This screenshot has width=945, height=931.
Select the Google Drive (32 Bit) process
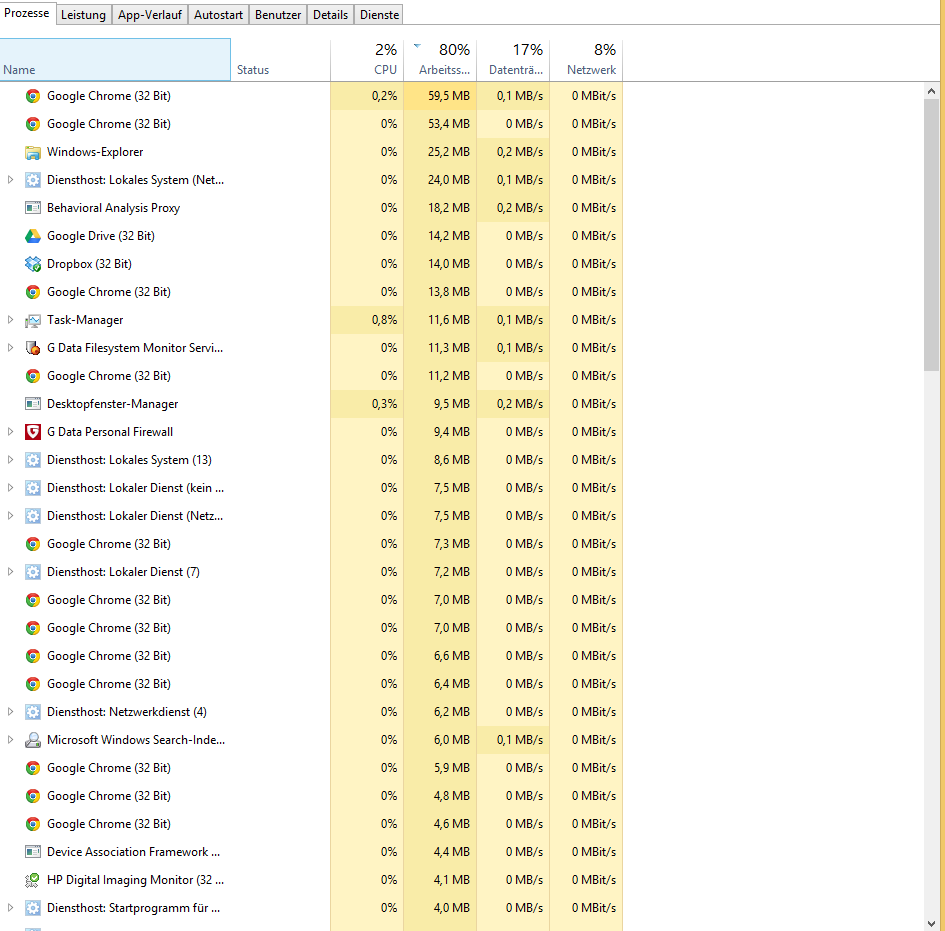[x=311, y=236]
